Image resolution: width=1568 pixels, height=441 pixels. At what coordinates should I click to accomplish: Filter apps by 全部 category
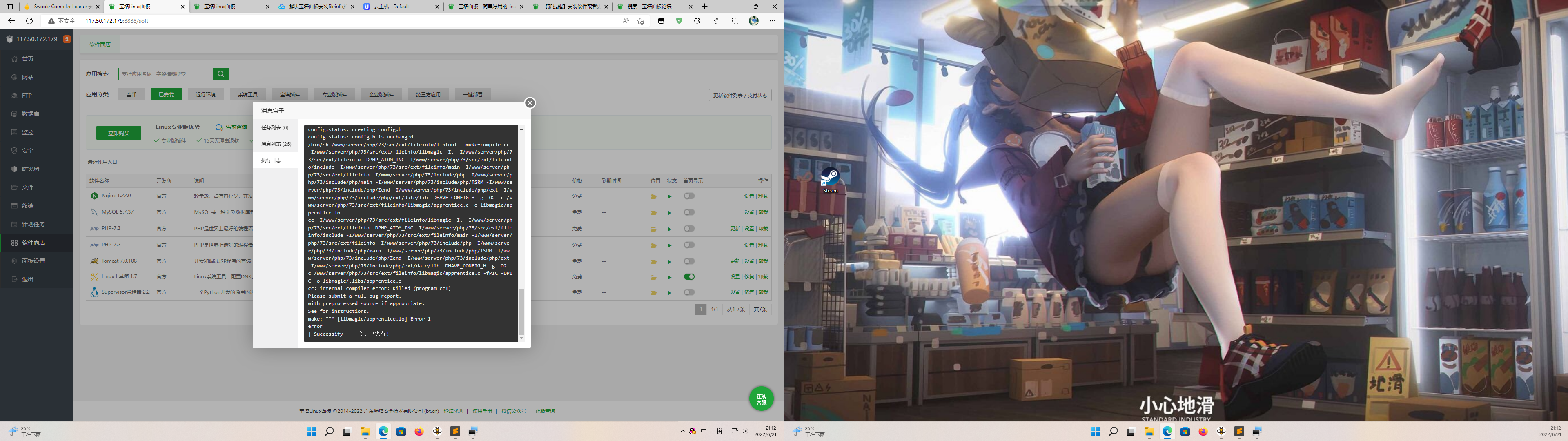click(x=131, y=94)
